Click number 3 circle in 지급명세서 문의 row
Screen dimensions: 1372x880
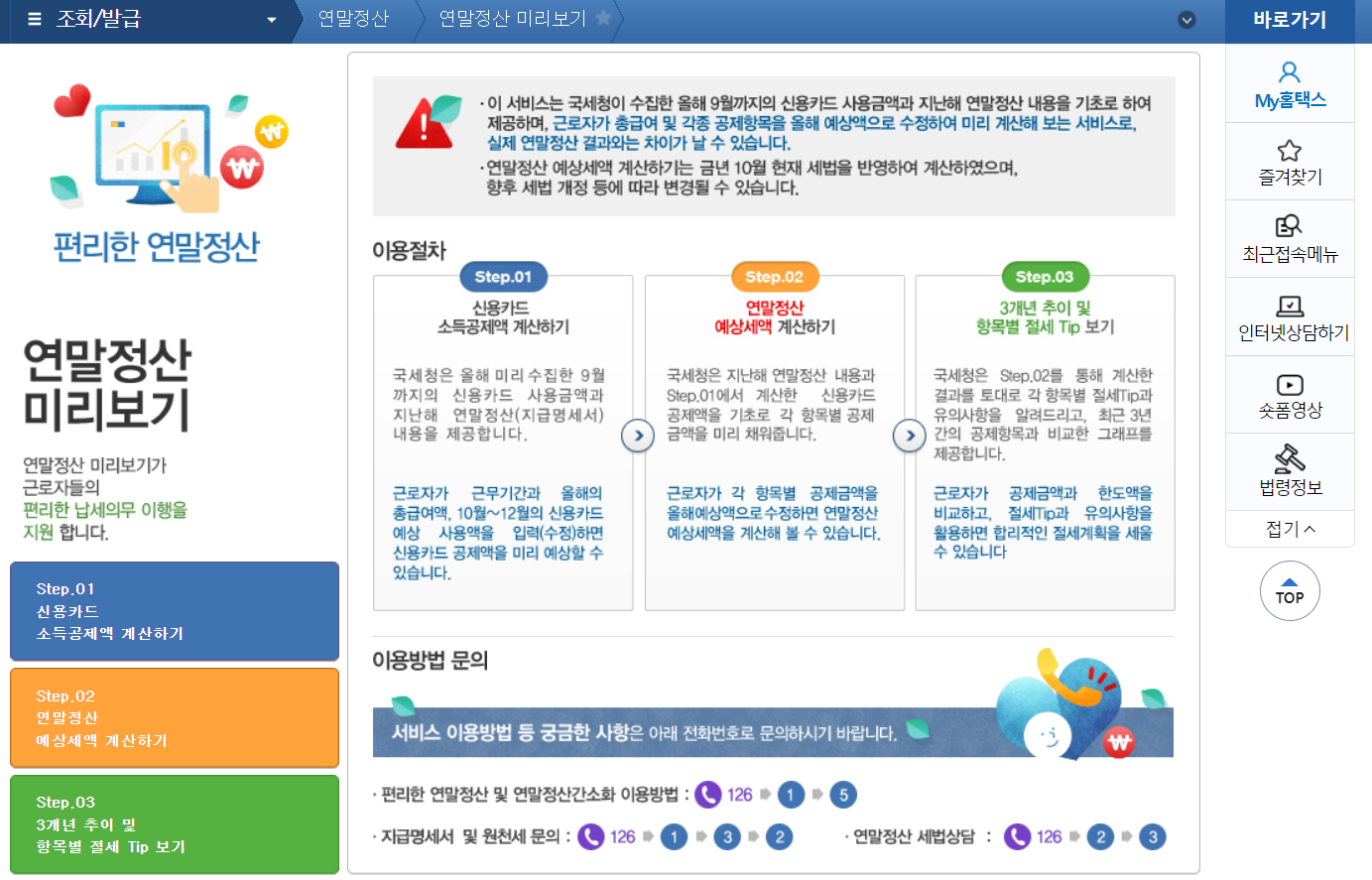727,836
